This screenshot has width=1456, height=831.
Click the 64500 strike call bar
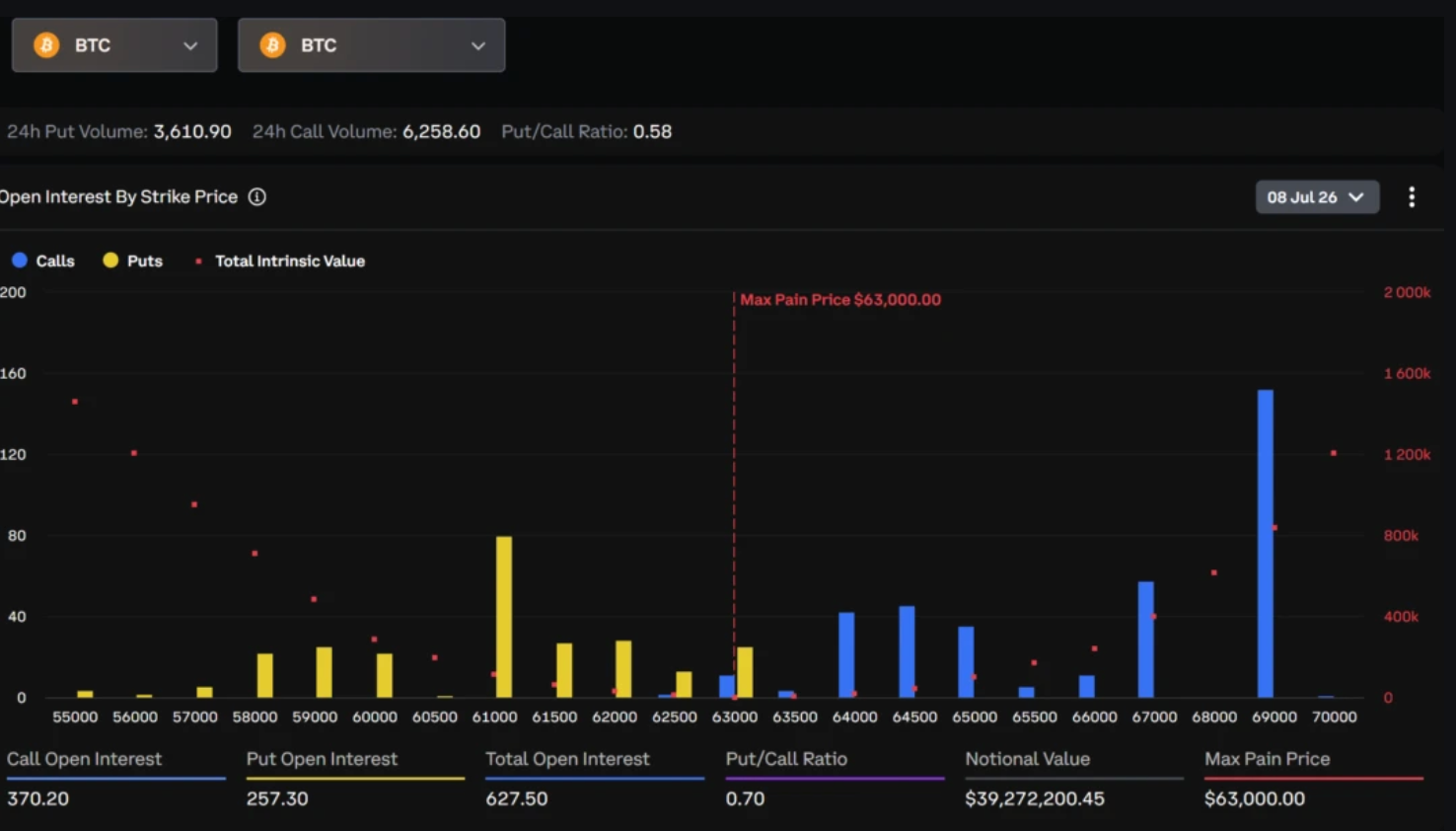click(907, 652)
